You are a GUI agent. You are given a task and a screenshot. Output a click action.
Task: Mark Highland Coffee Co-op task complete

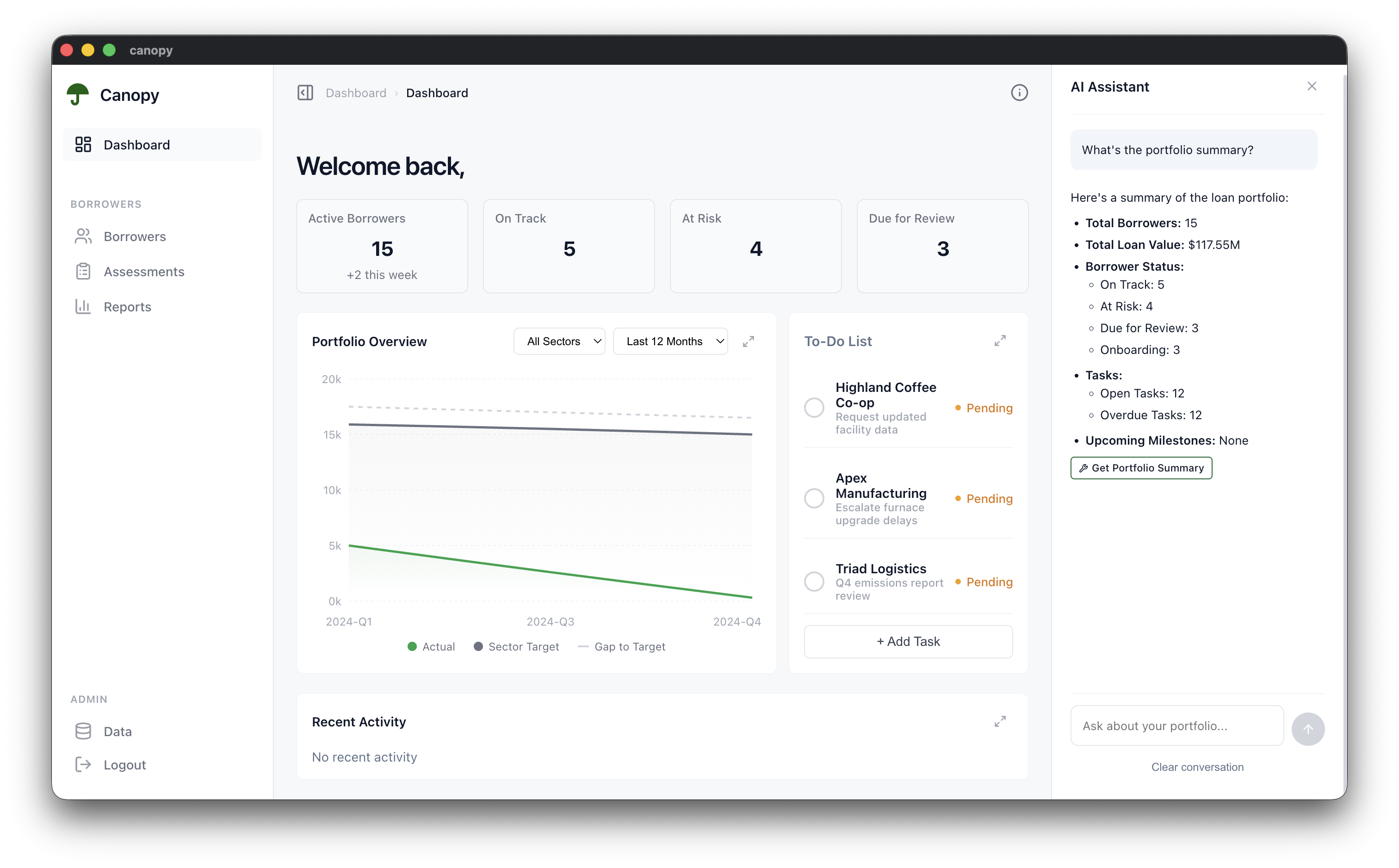click(x=814, y=408)
